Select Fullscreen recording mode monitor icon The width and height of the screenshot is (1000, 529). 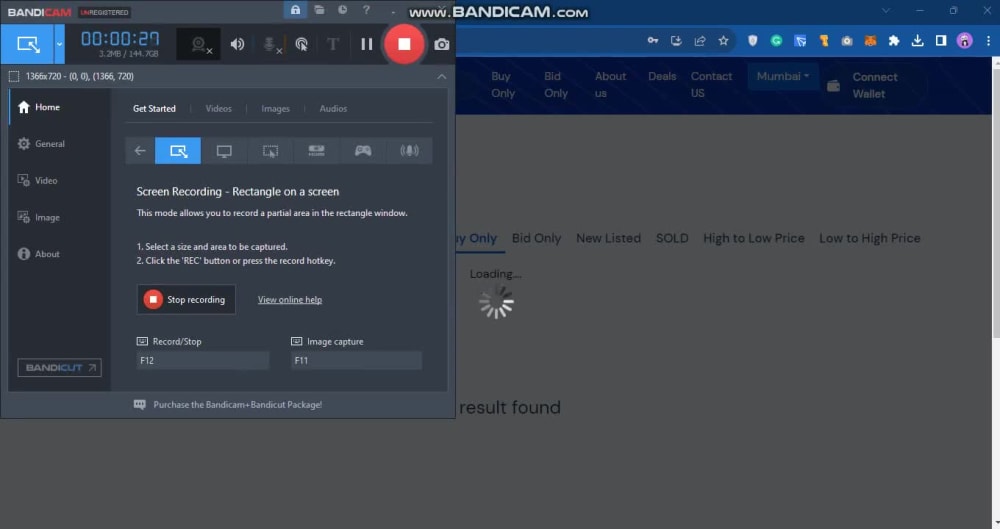pyautogui.click(x=224, y=151)
